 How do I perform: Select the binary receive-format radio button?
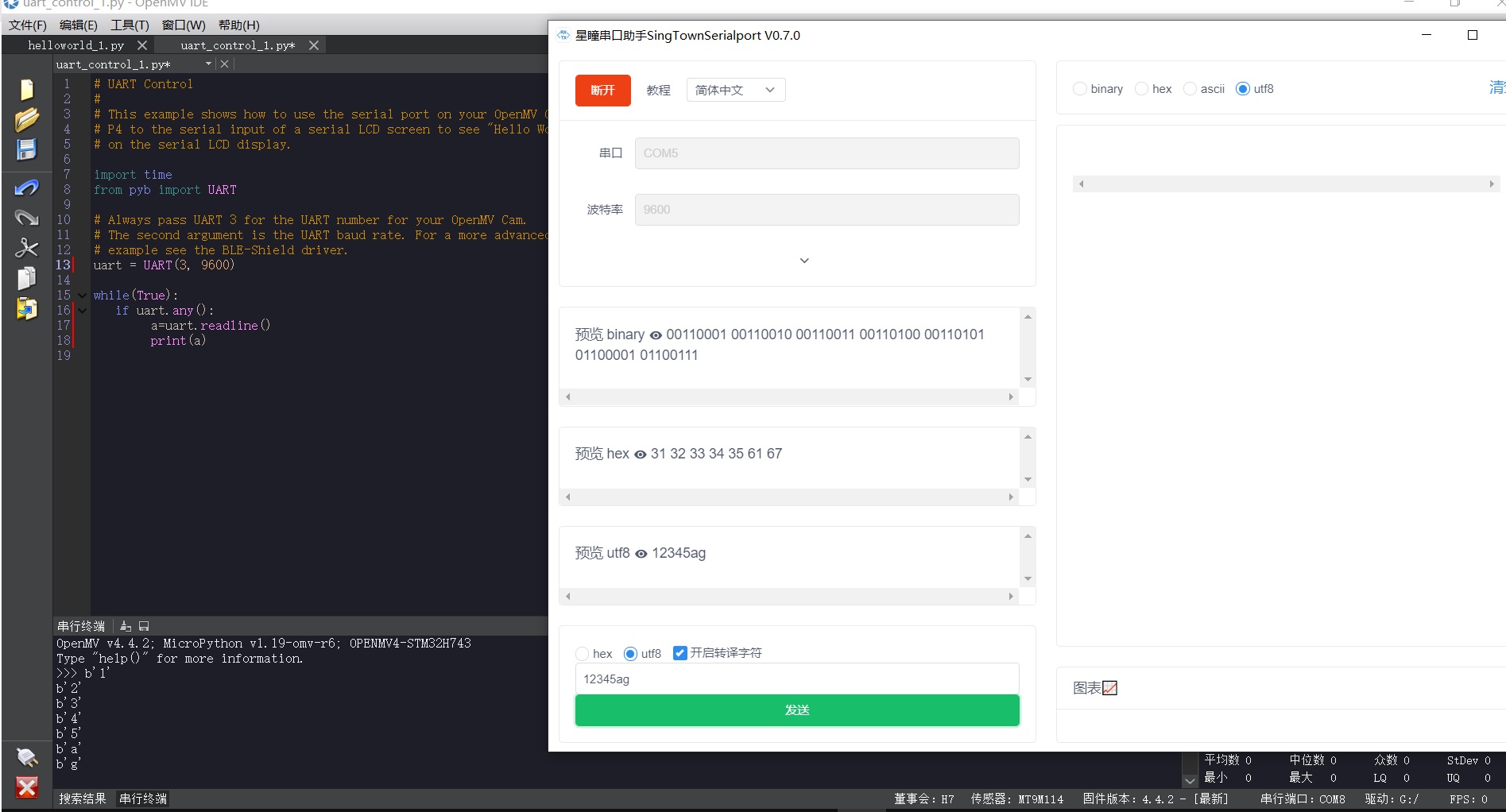pos(1079,89)
